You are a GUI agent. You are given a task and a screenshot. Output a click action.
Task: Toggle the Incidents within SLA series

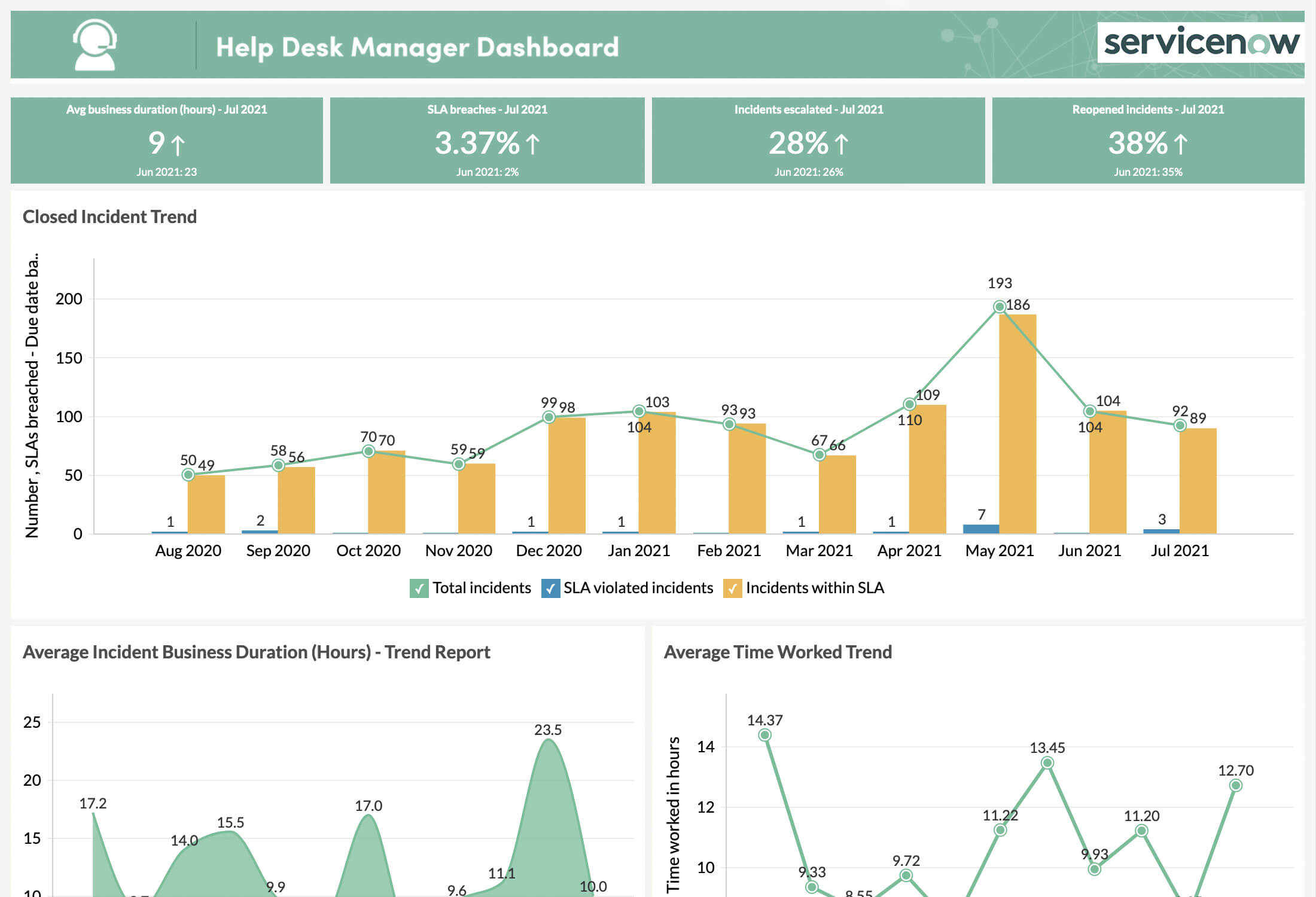coord(817,588)
